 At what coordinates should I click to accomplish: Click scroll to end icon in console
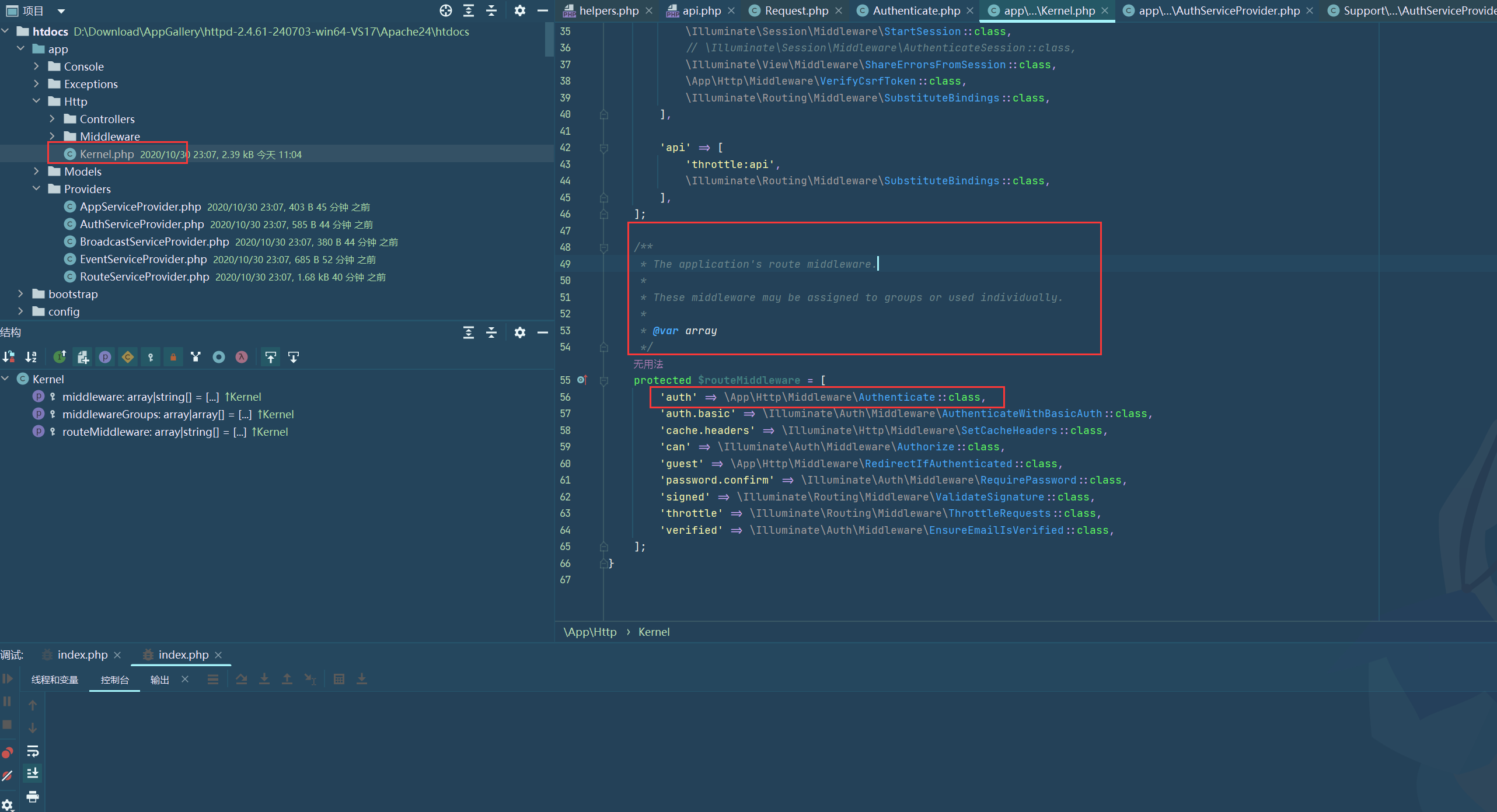[33, 773]
